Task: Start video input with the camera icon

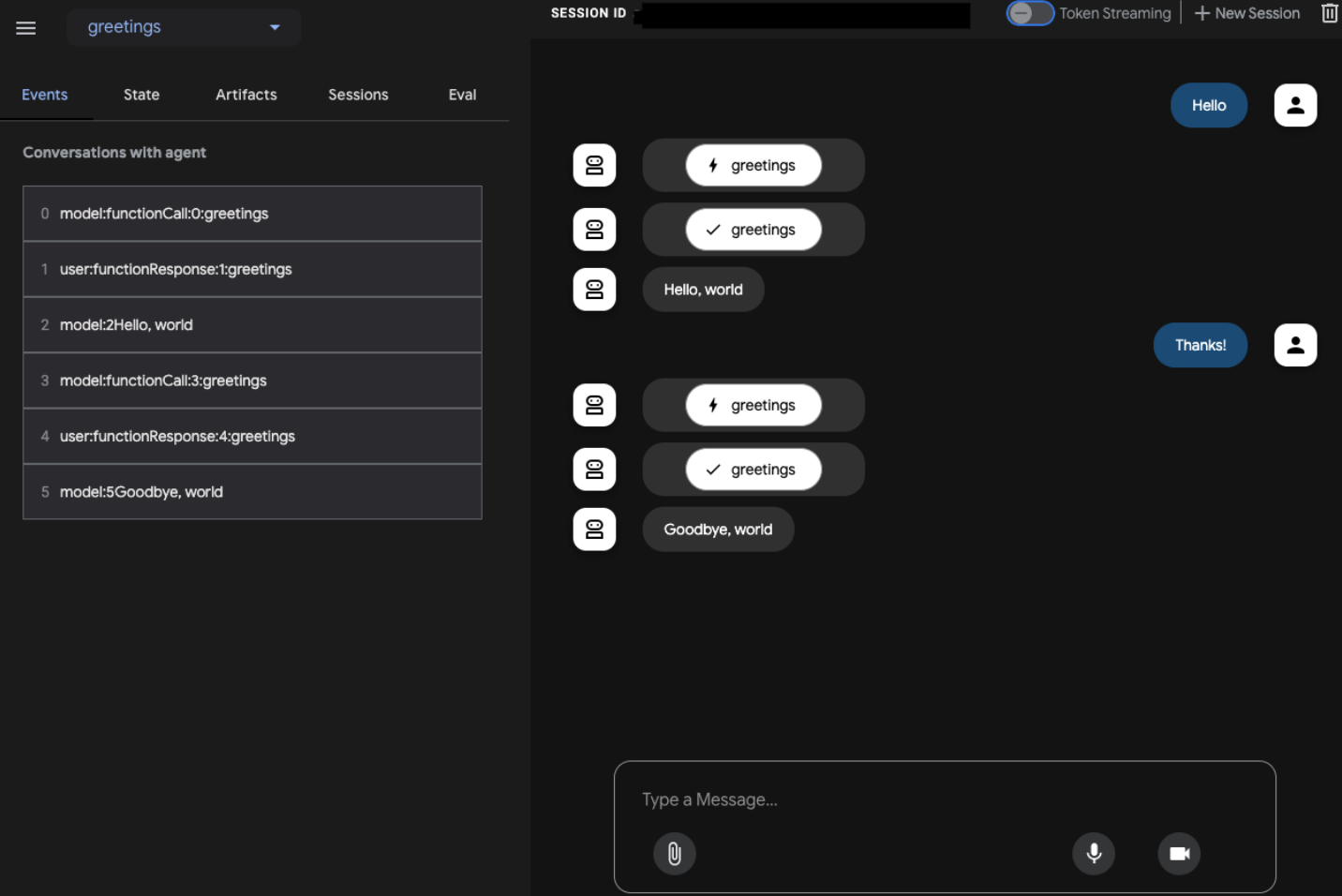Action: (1178, 853)
